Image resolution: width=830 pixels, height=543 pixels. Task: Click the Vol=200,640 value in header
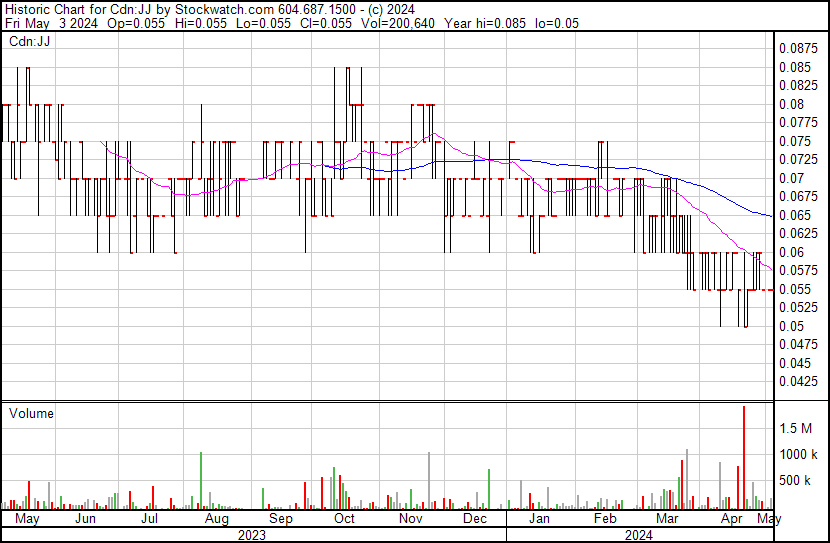tap(398, 23)
